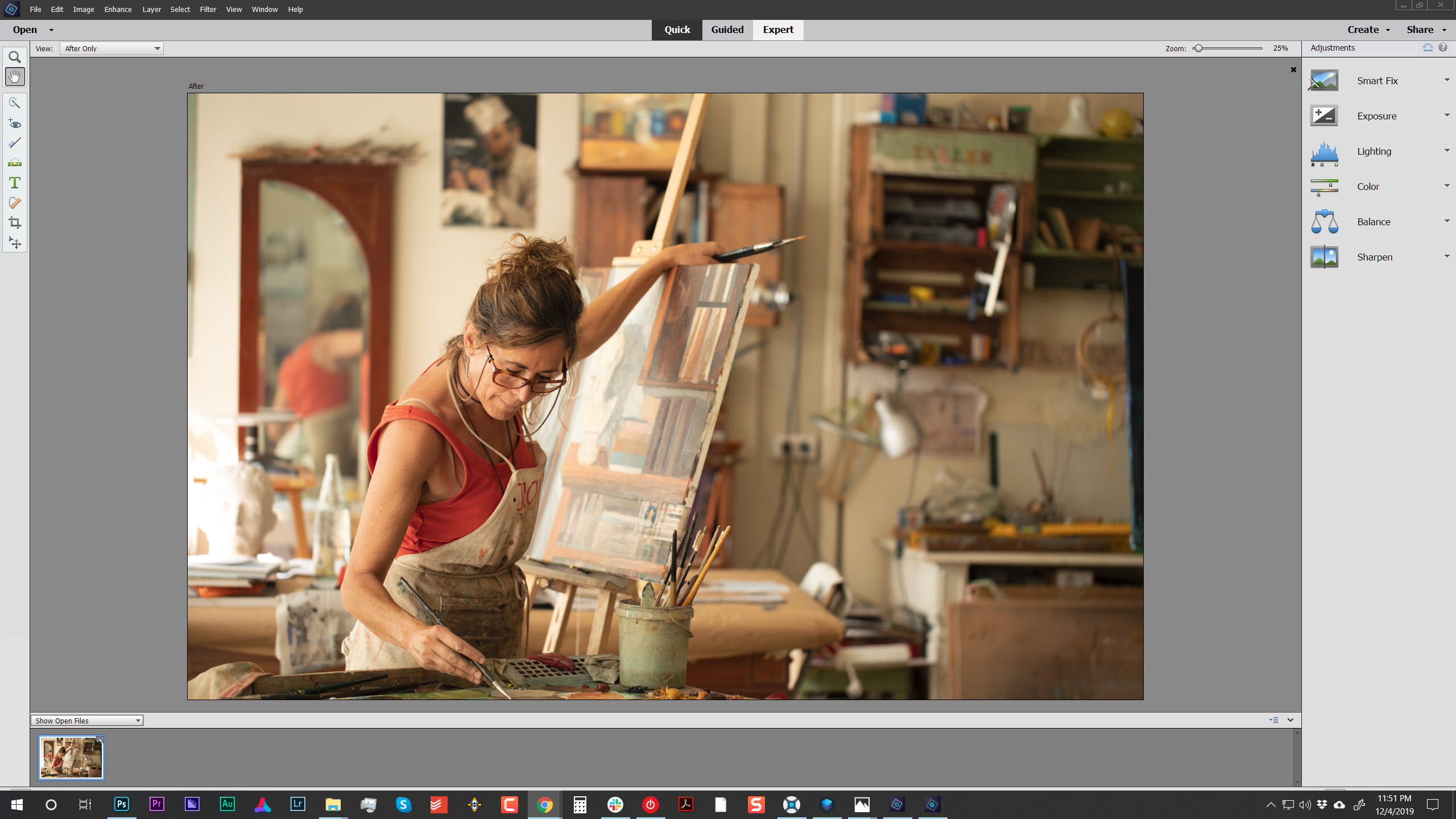Switch to the Expert editing mode

(x=778, y=29)
